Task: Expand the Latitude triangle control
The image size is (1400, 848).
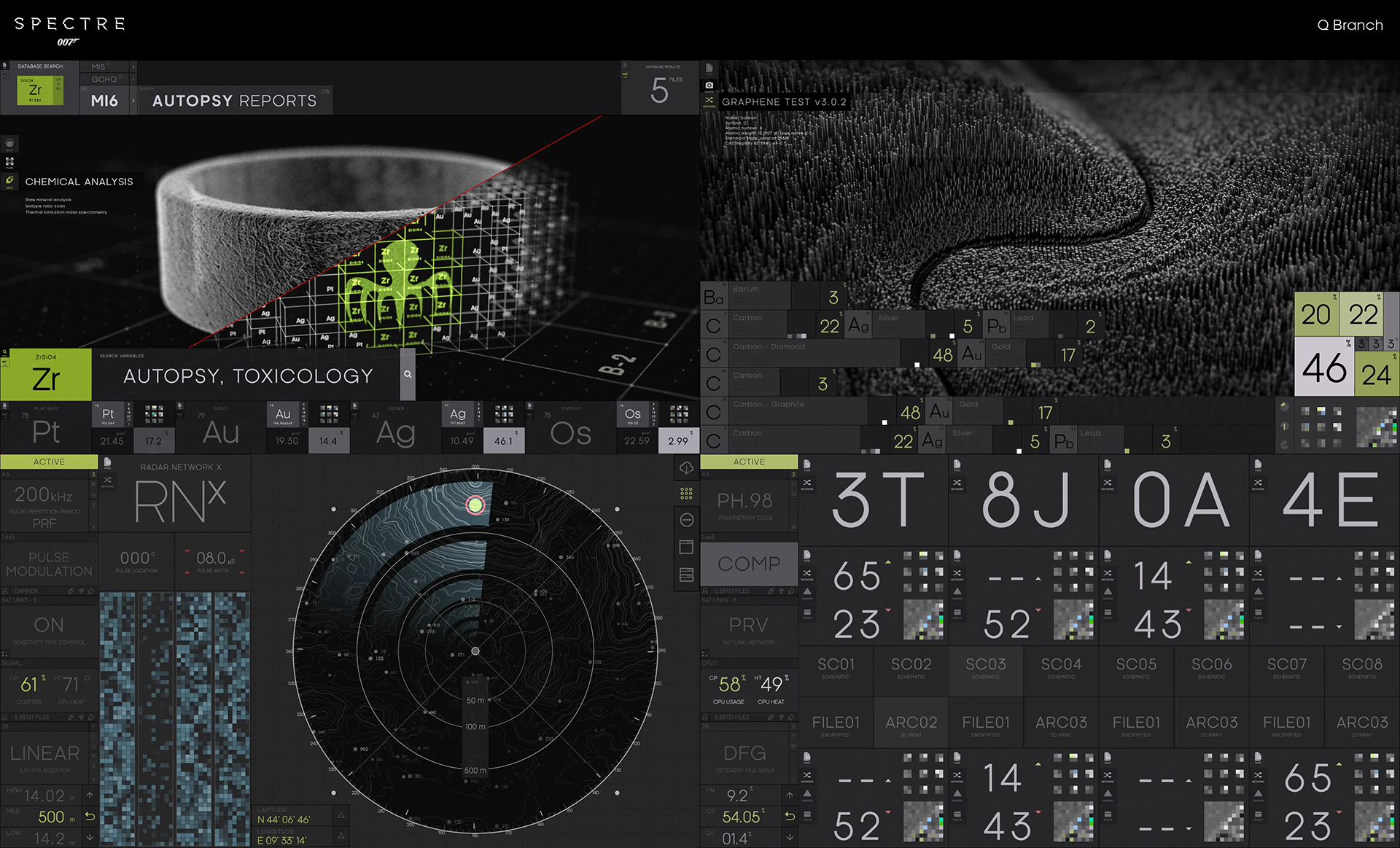Action: (x=341, y=815)
